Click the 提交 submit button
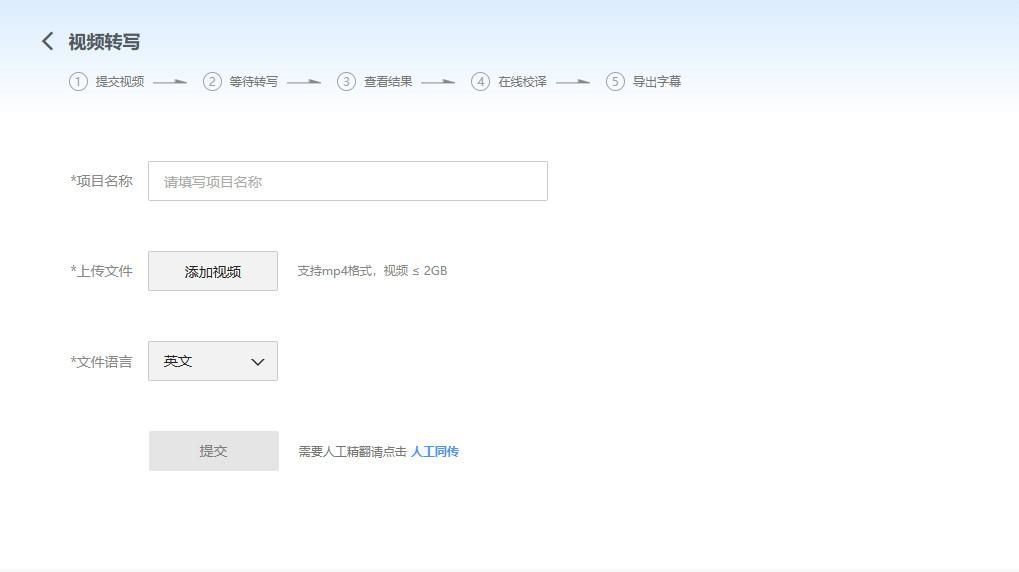Image resolution: width=1019 pixels, height=572 pixels. tap(213, 450)
